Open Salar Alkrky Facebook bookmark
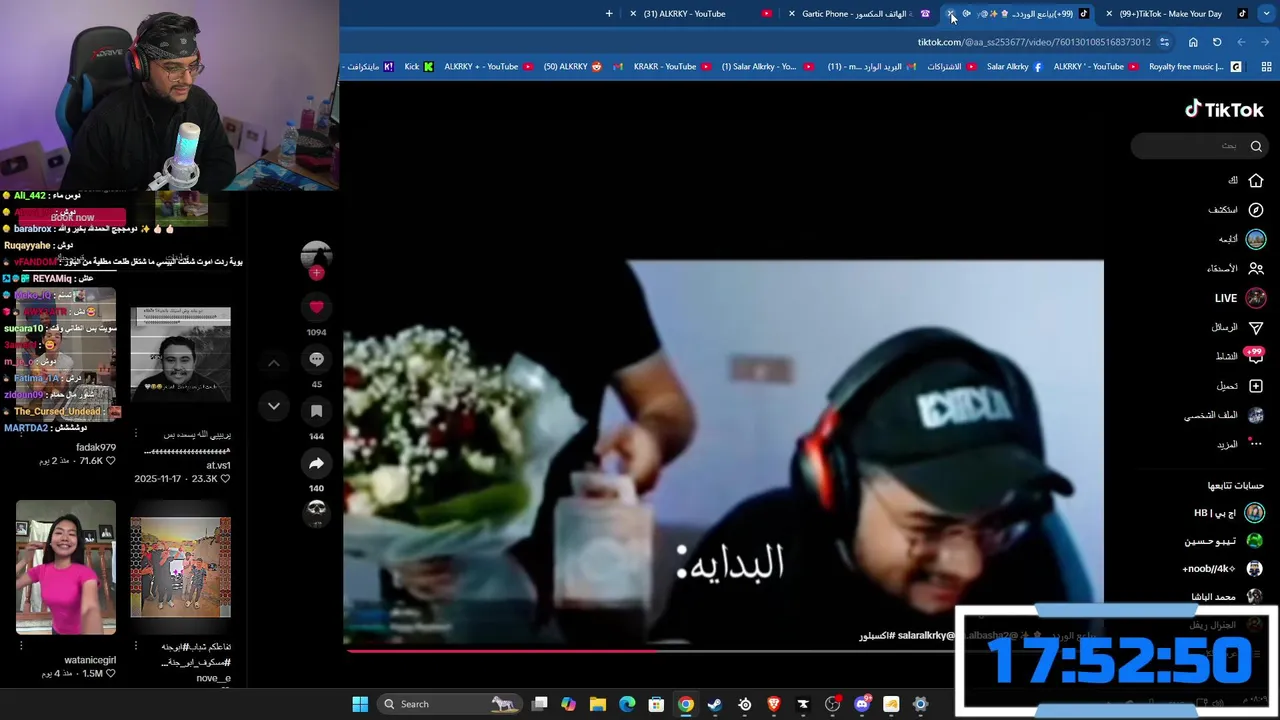This screenshot has height=720, width=1280. pyautogui.click(x=1014, y=67)
